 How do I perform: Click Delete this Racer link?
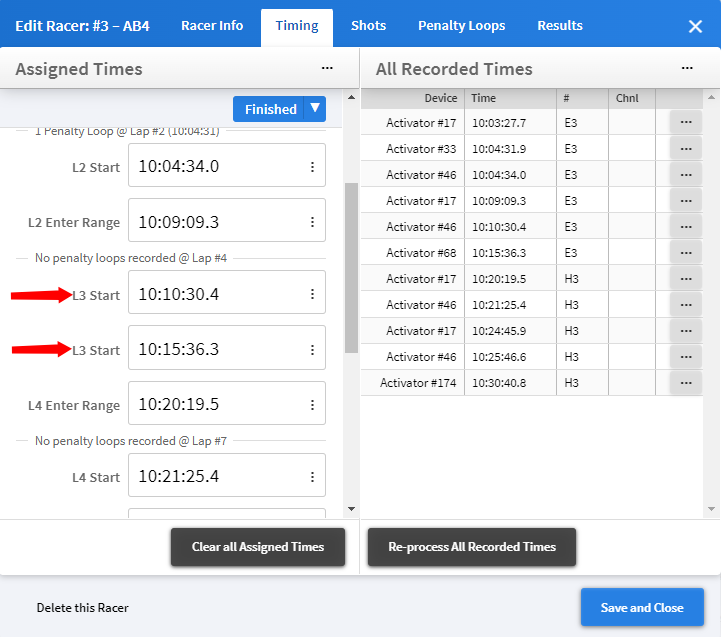tap(83, 607)
